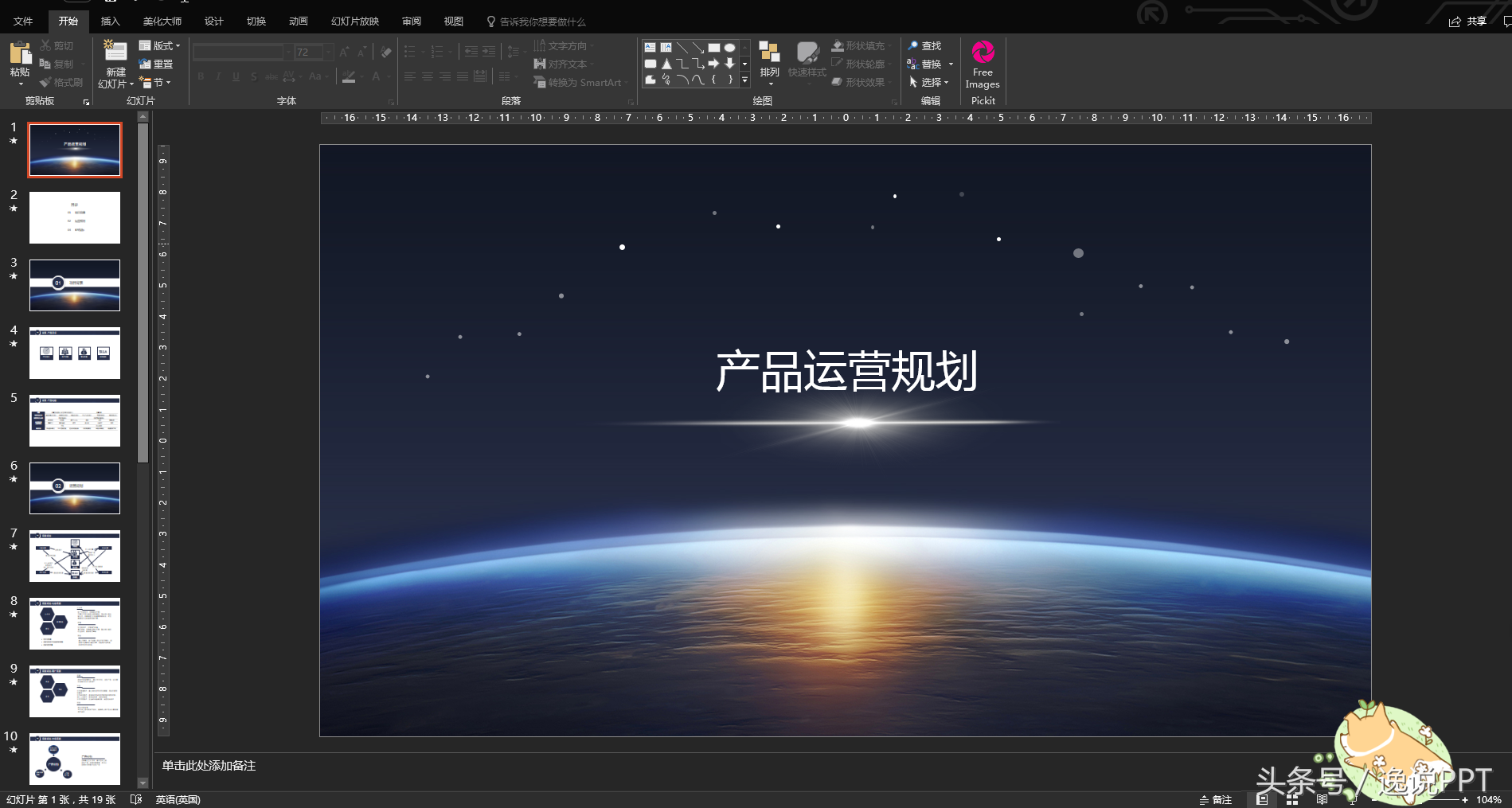Click the decrease font size icon
This screenshot has height=808, width=1512.
point(361,53)
